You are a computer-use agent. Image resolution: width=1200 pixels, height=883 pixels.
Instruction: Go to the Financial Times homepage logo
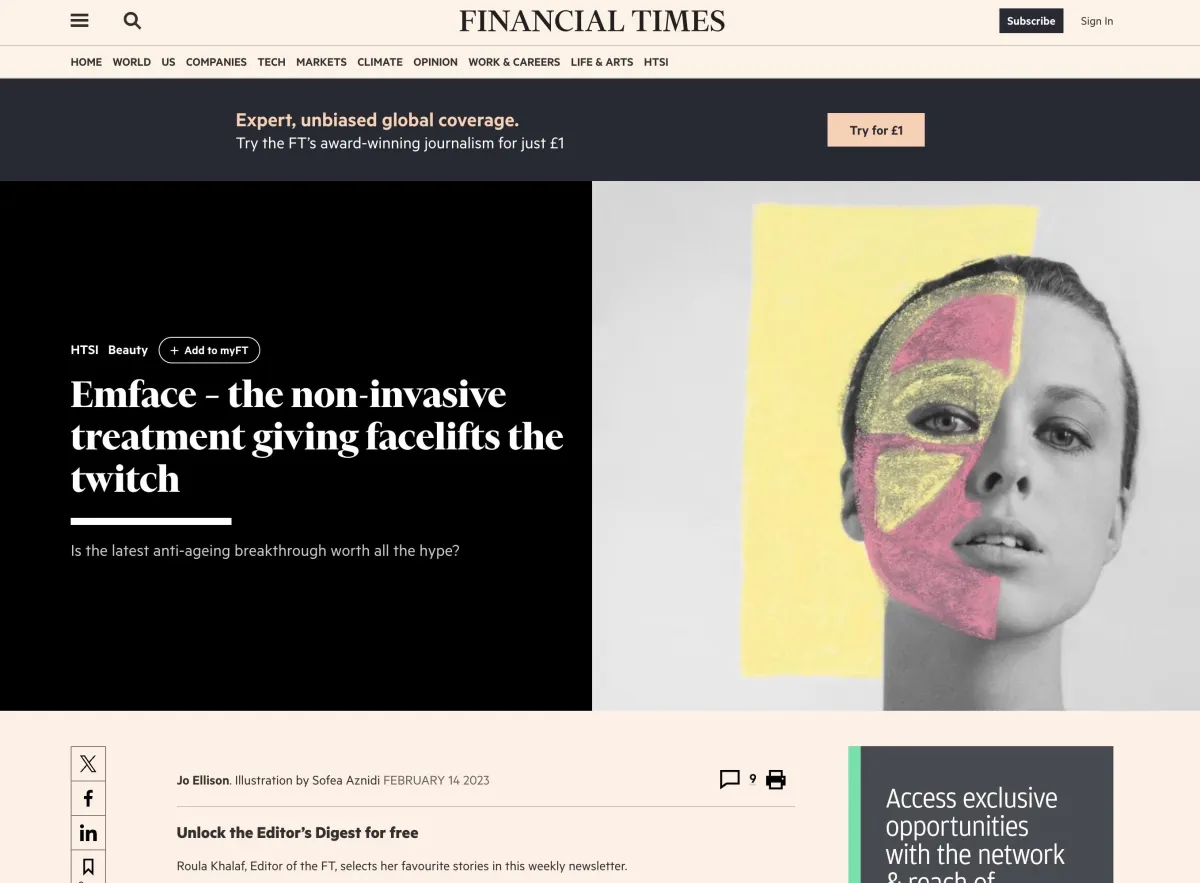[x=592, y=21]
